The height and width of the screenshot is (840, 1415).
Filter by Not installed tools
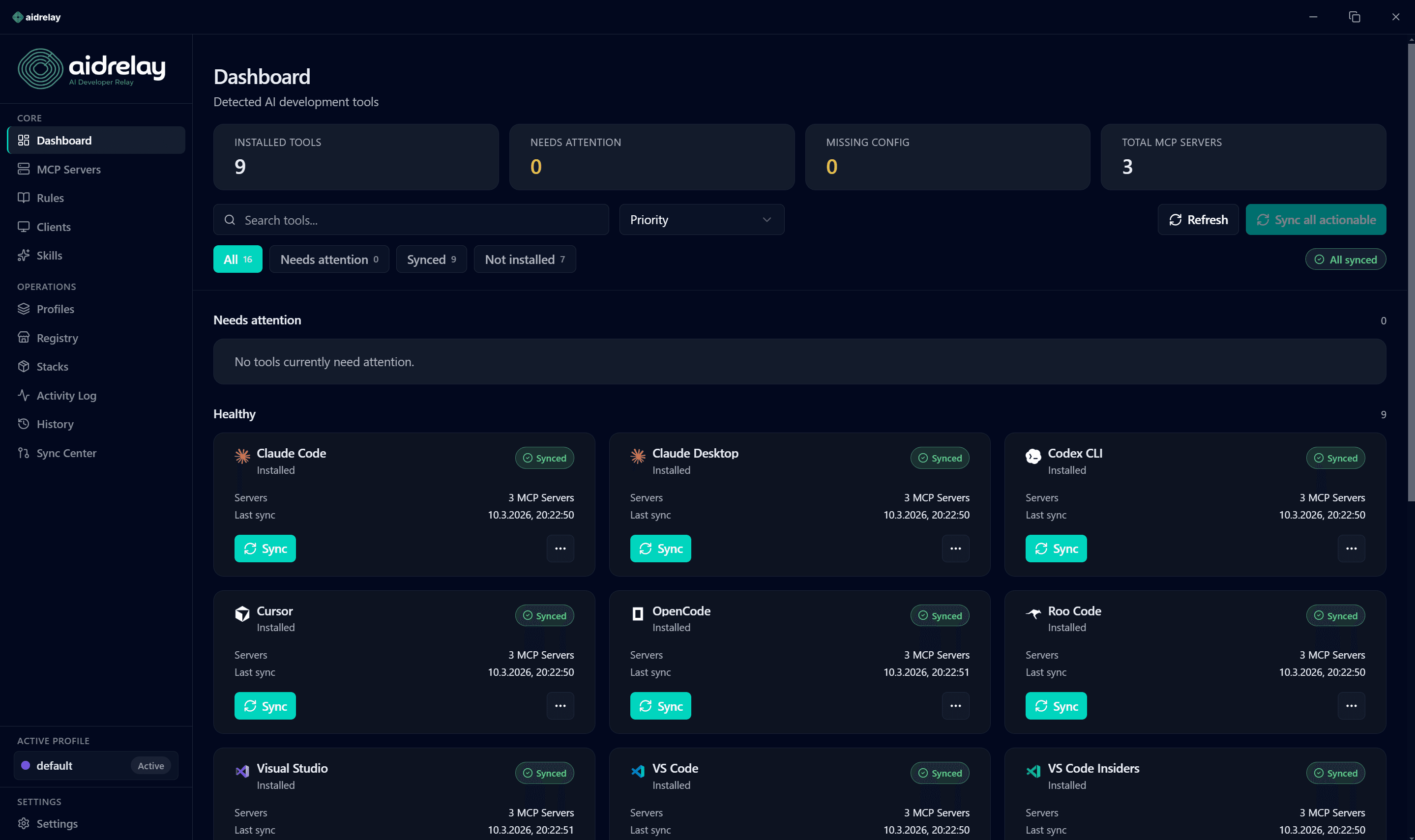coord(525,259)
